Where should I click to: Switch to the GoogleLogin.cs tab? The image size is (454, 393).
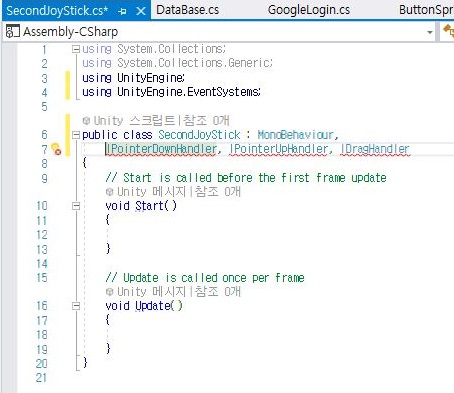click(309, 10)
